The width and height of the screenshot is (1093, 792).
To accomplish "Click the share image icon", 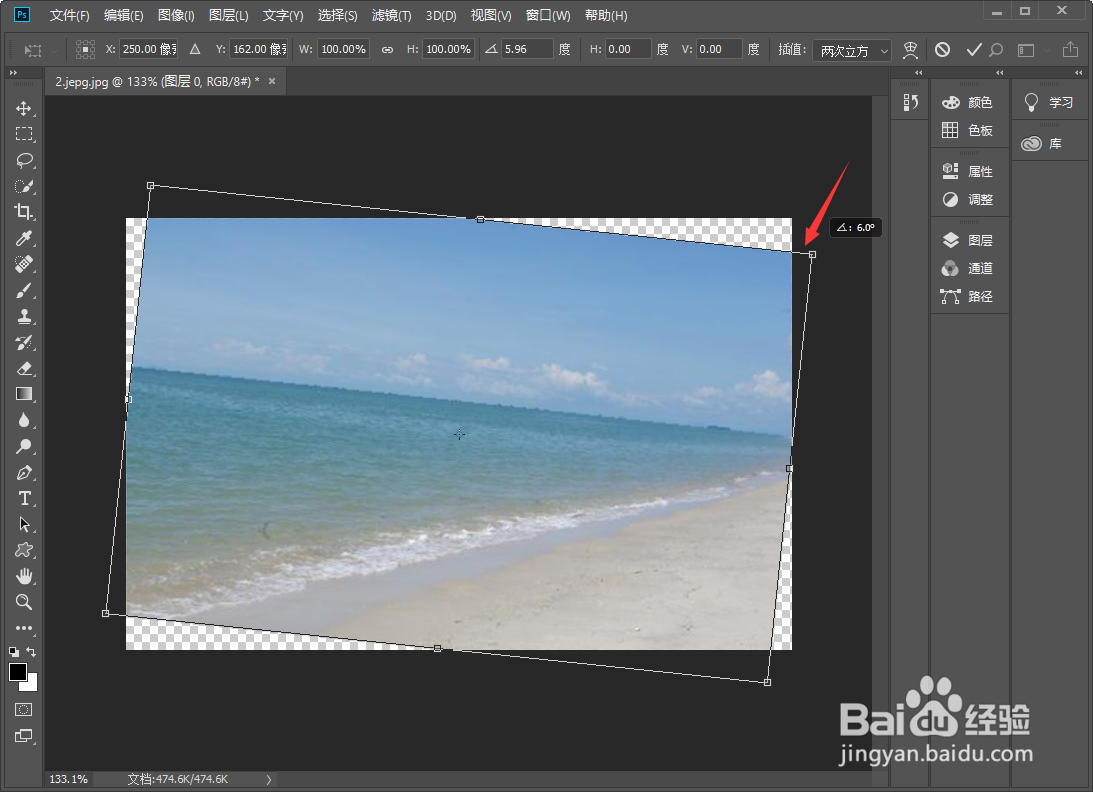I will coord(1070,50).
